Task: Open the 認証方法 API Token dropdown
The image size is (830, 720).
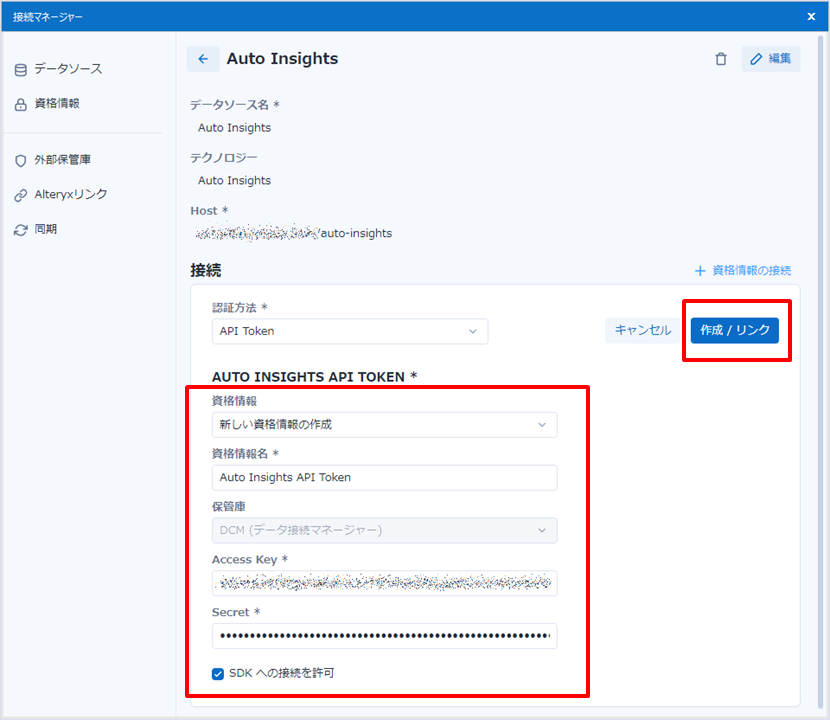Action: tap(349, 331)
